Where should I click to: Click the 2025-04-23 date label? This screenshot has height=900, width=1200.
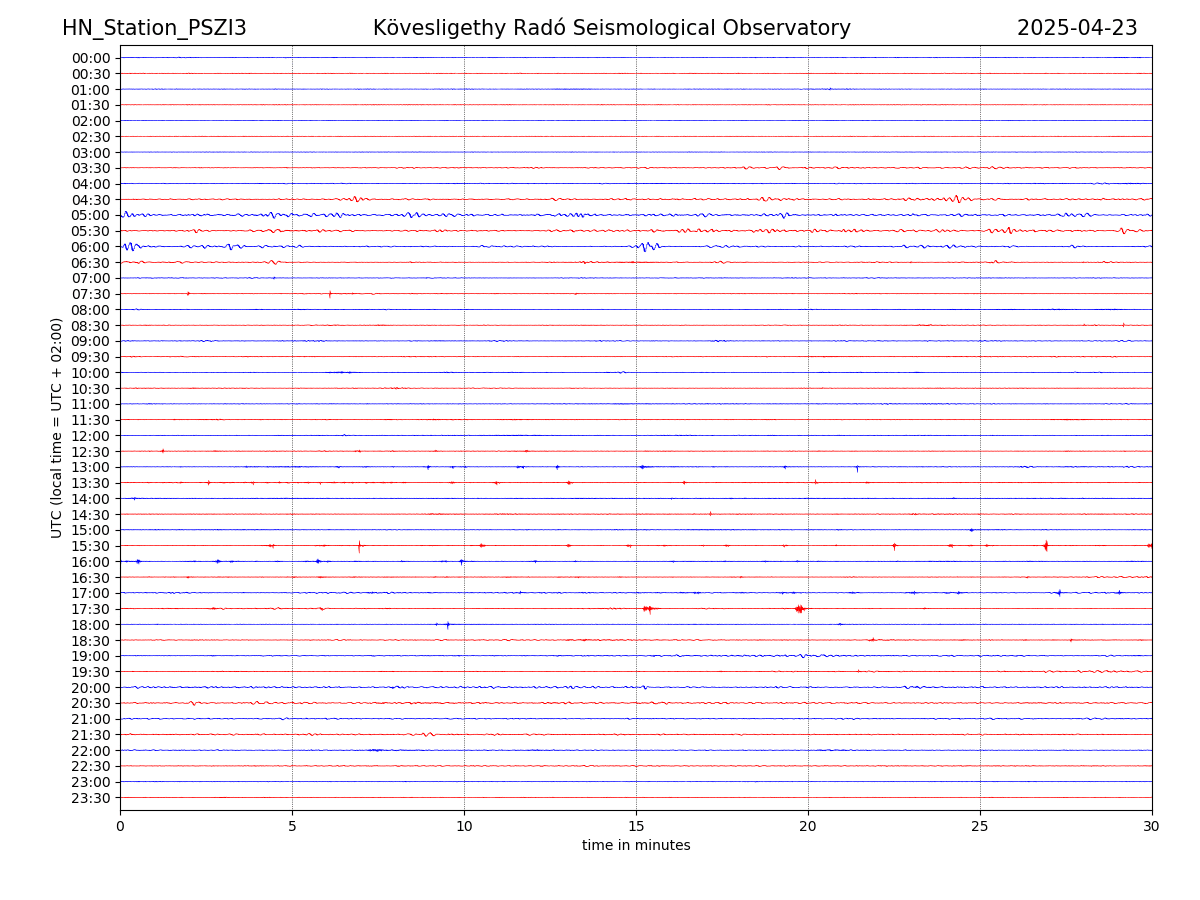click(x=1077, y=28)
